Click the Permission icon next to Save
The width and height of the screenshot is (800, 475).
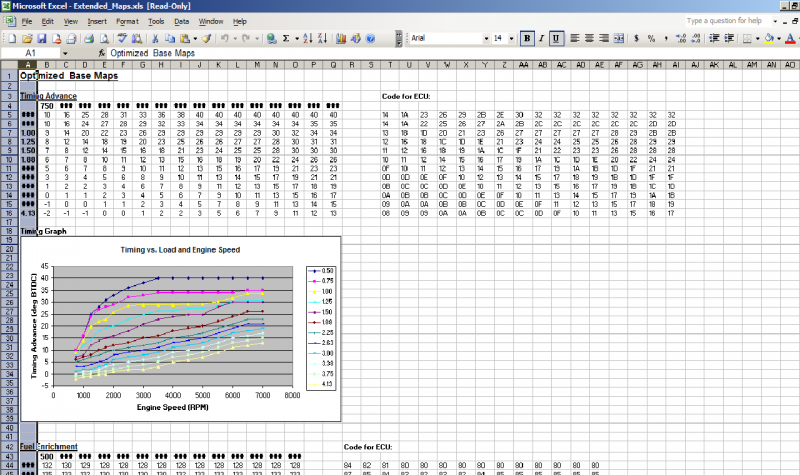pyautogui.click(x=57, y=38)
